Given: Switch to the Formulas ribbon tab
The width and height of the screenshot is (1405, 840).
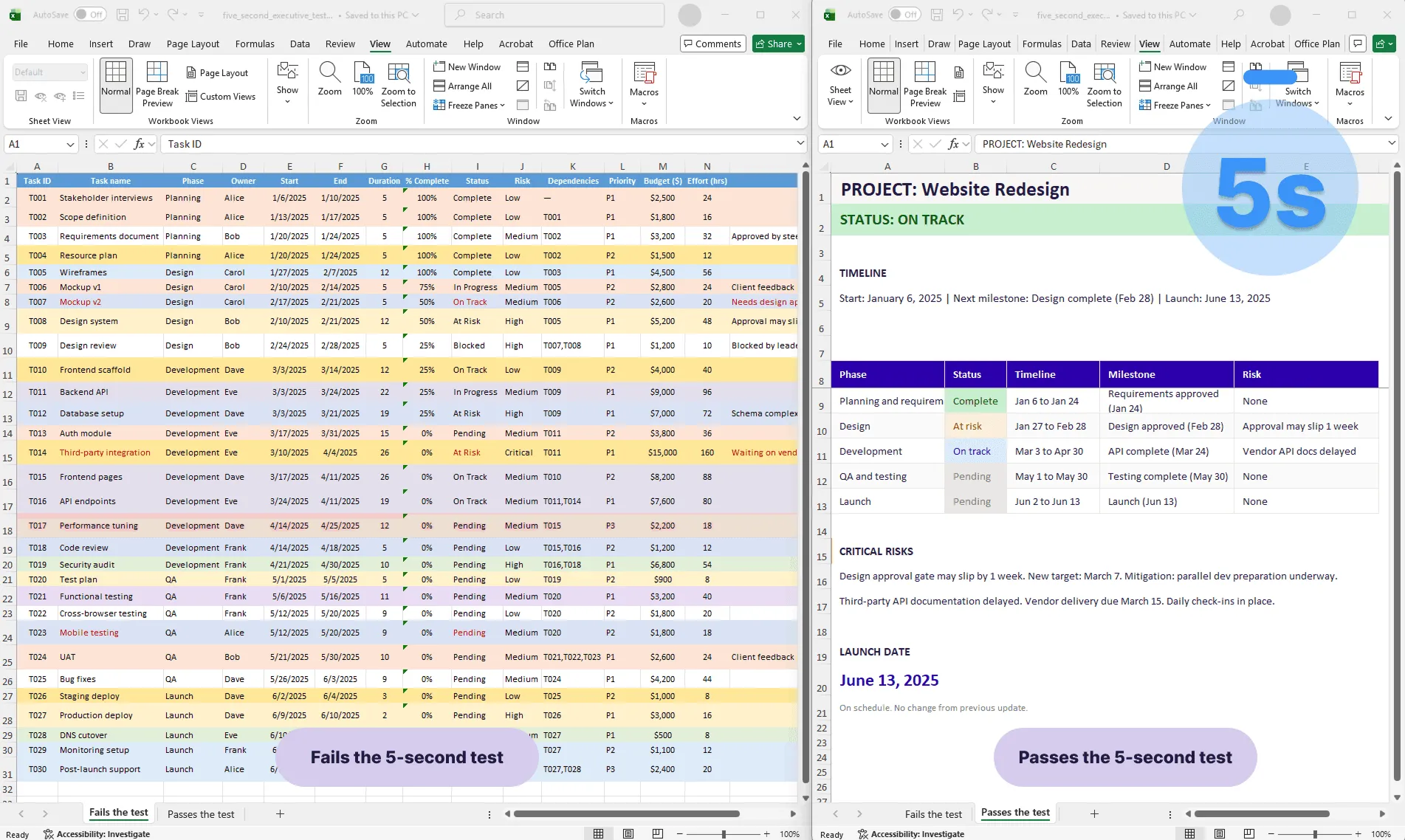Looking at the screenshot, I should click(255, 44).
